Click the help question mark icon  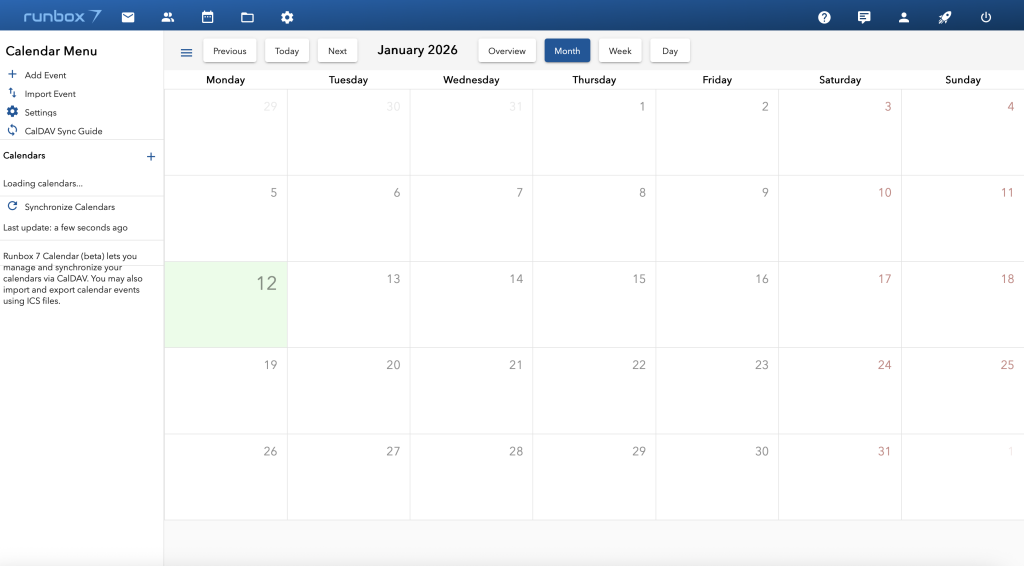tap(824, 17)
